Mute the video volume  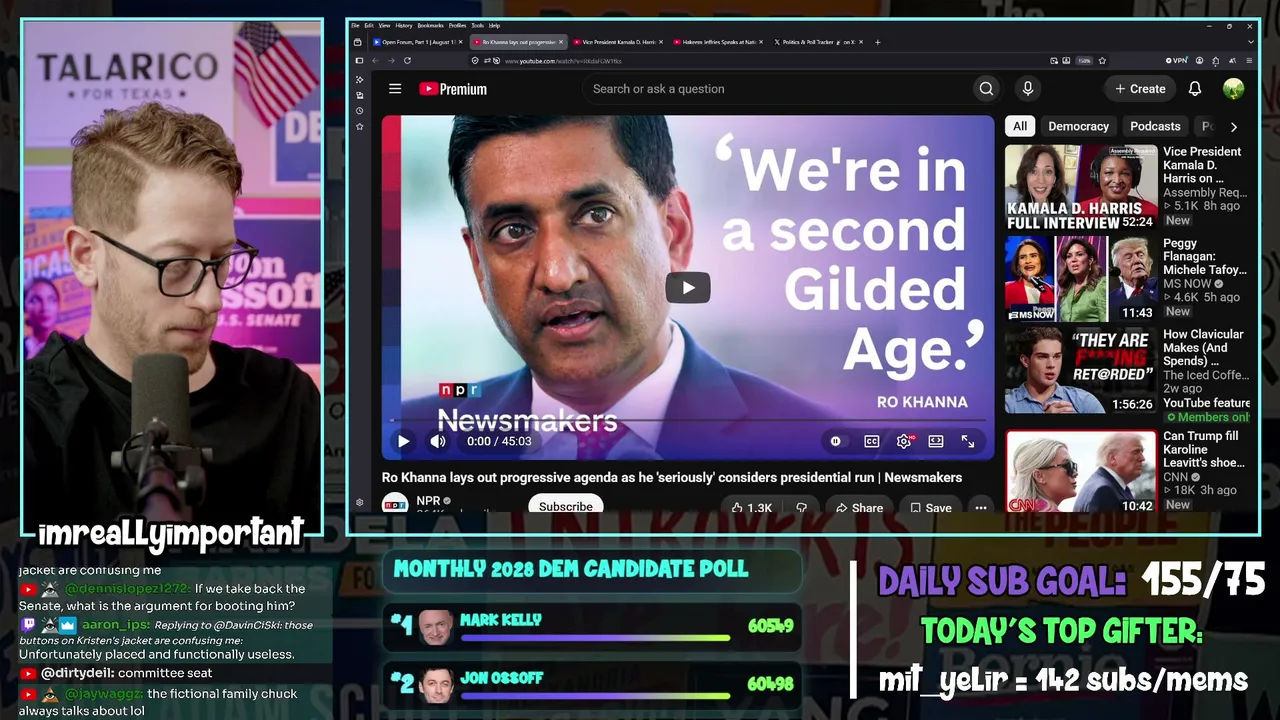tap(438, 441)
